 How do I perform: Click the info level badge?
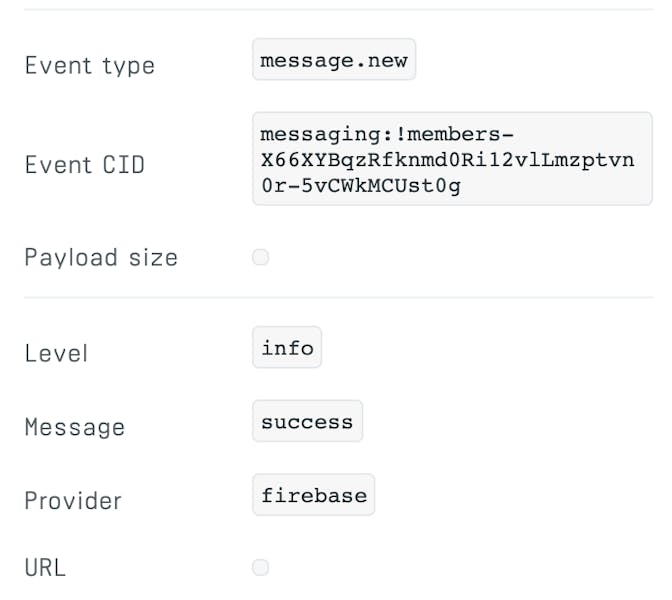click(287, 348)
